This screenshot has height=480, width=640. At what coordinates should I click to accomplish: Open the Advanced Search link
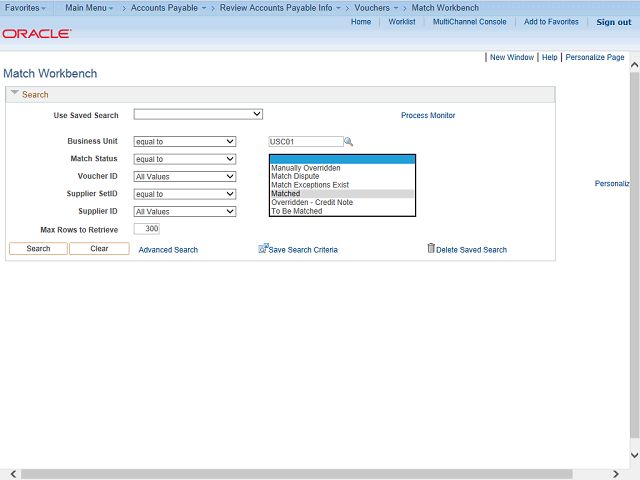click(168, 250)
